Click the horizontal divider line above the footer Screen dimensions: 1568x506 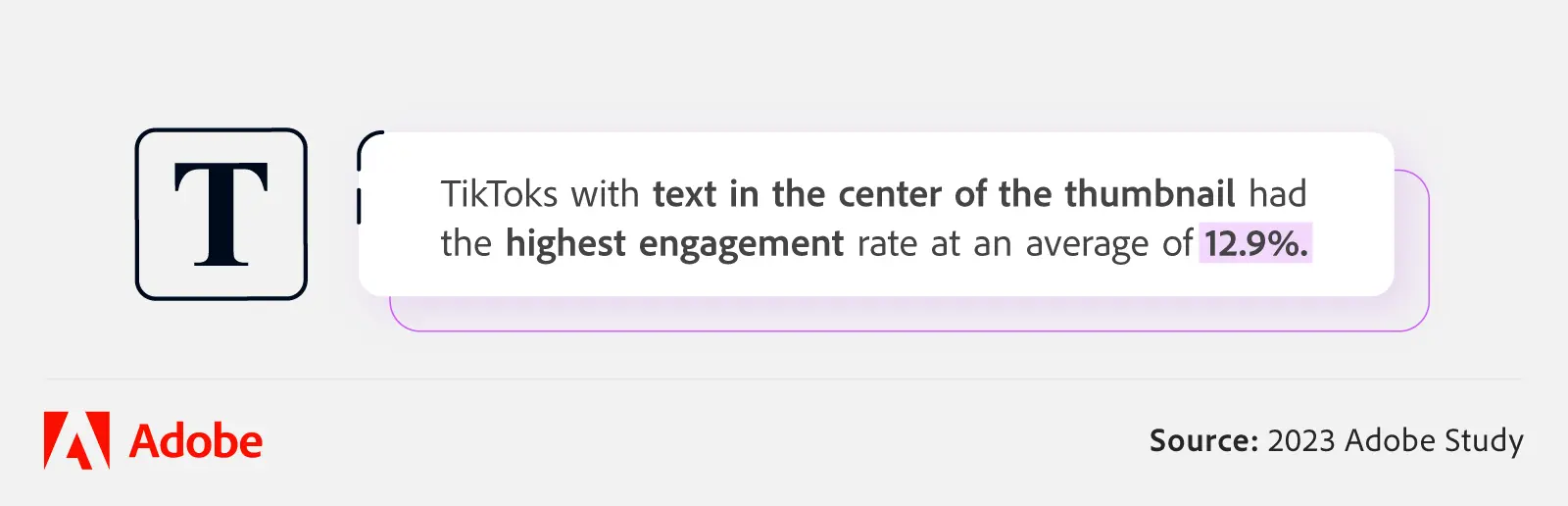[x=784, y=379]
